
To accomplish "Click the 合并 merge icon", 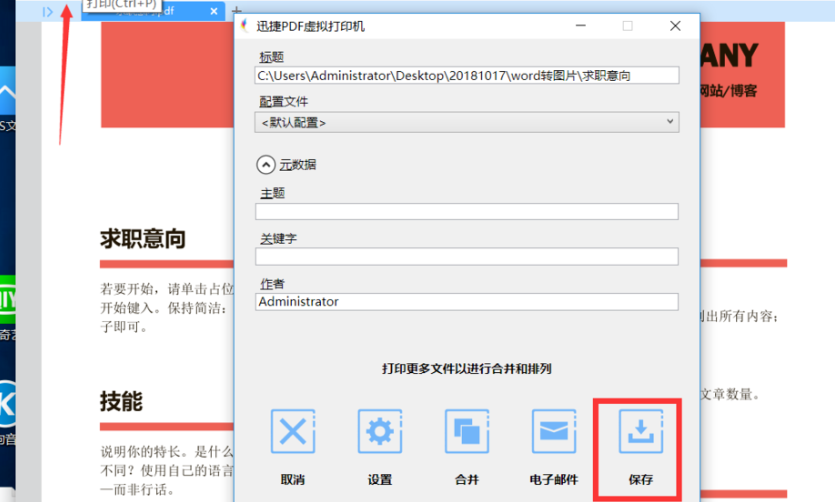I will pos(467,431).
